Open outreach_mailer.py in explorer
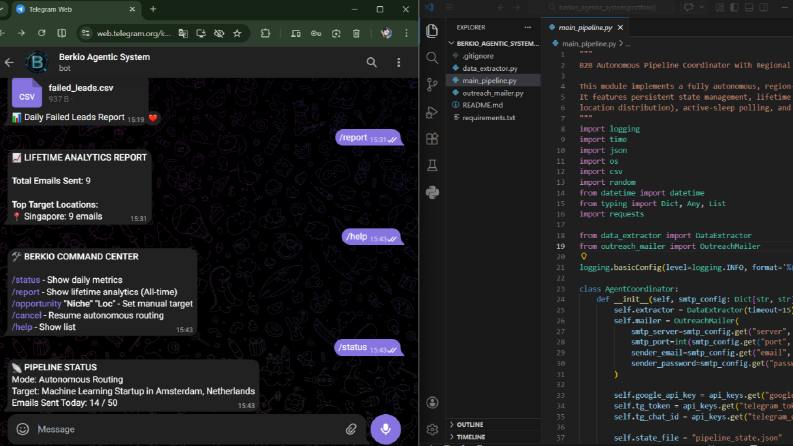The width and height of the screenshot is (793, 446). [493, 93]
